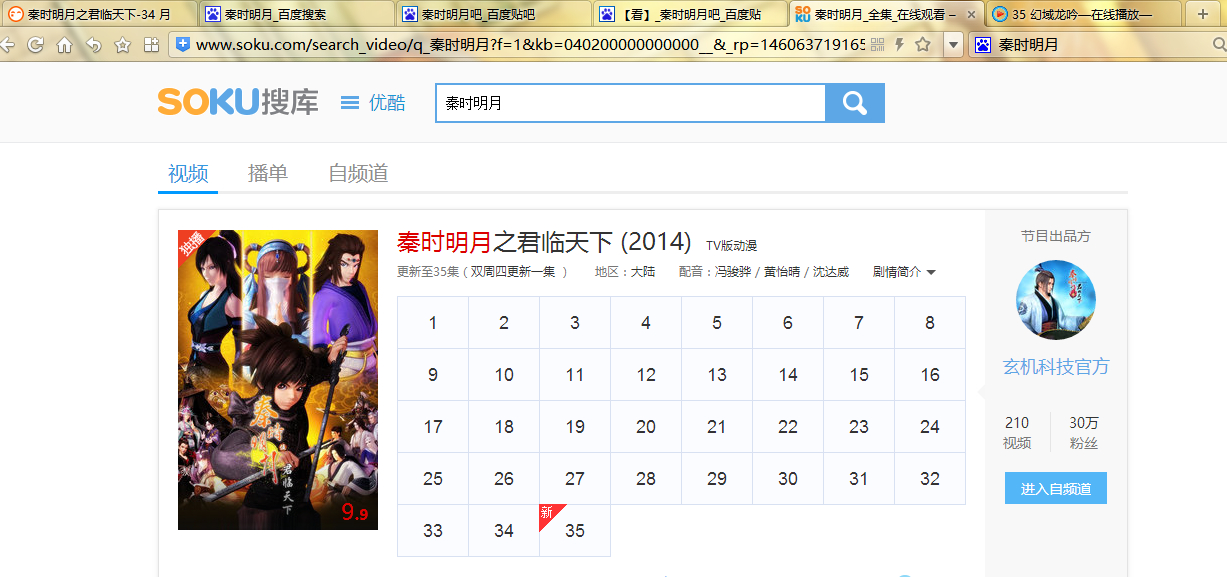
Task: Click the SOKU 搜库 logo
Action: point(238,102)
